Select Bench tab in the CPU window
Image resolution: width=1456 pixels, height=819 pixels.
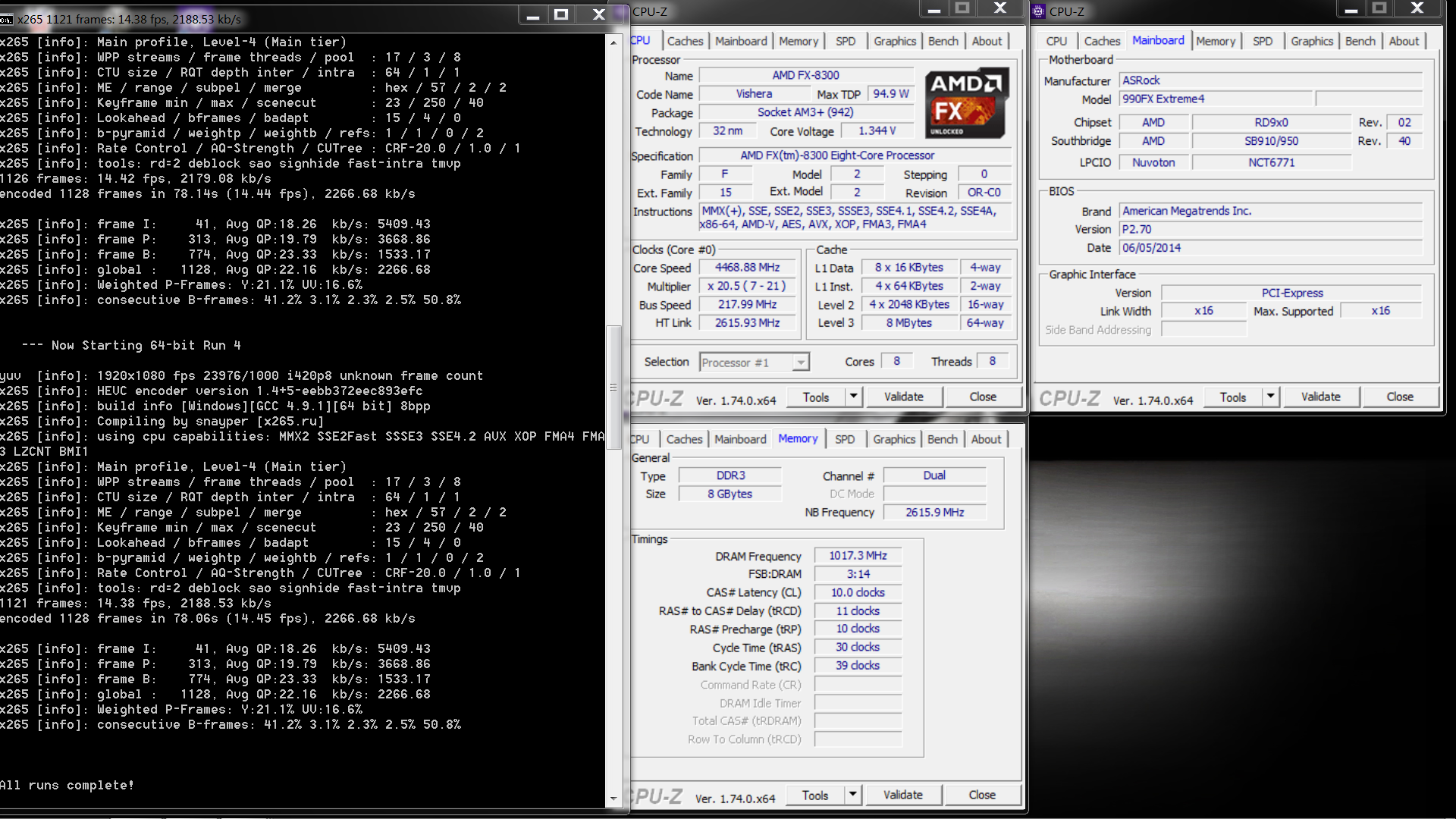click(943, 41)
